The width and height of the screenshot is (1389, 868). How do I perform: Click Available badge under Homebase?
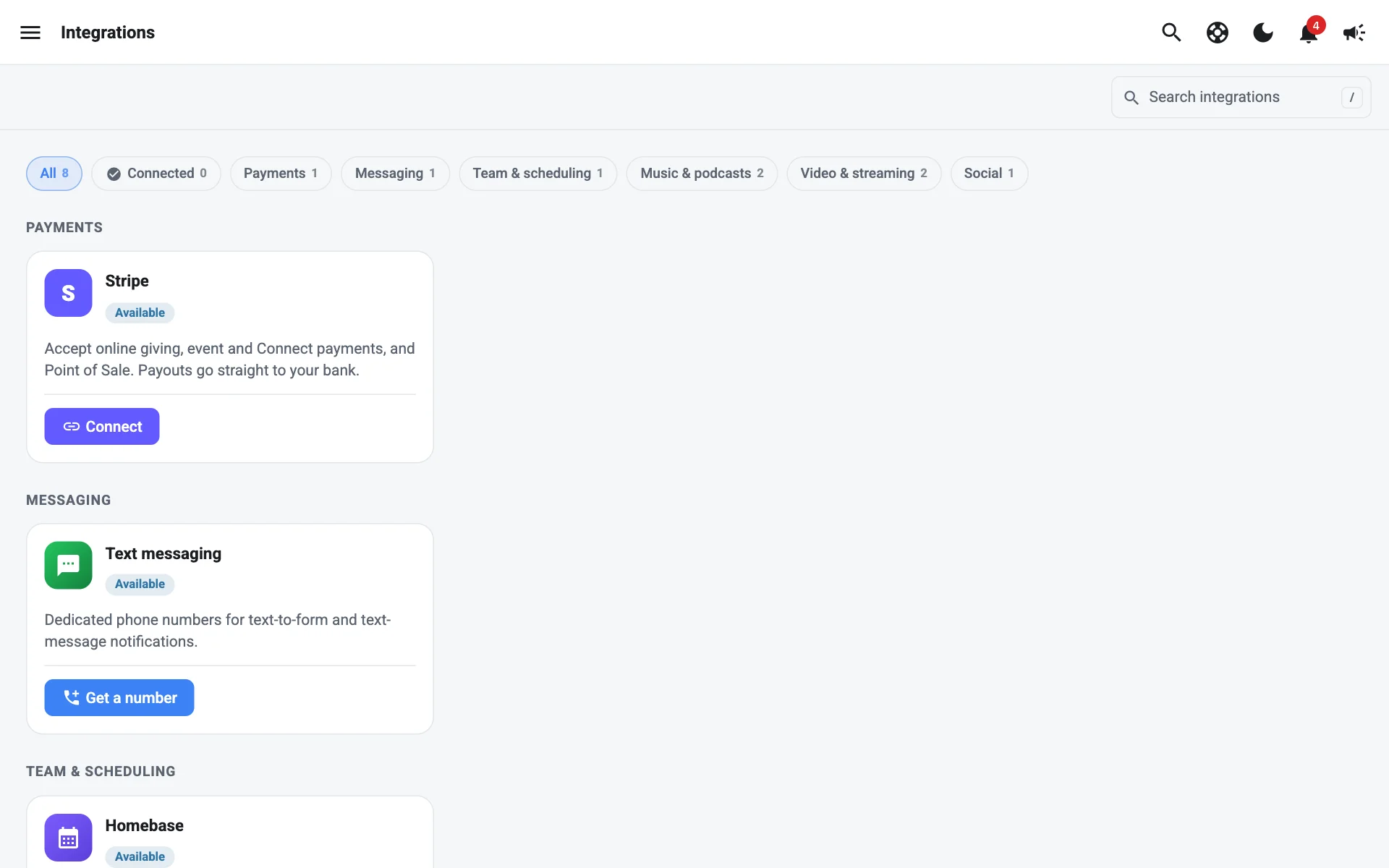click(140, 856)
